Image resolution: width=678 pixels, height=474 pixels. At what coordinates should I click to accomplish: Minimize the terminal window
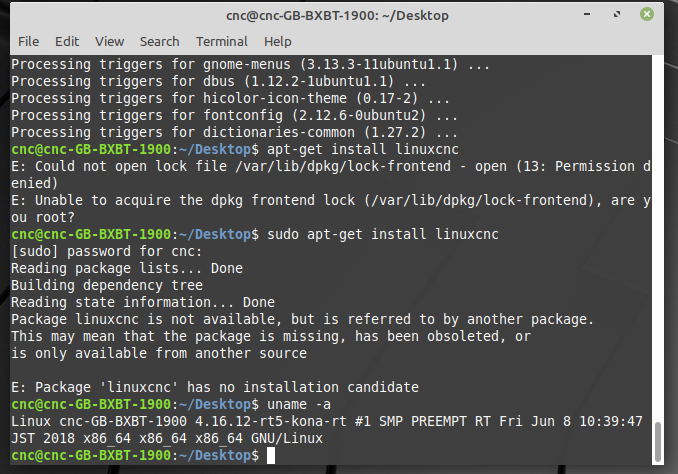[x=587, y=14]
